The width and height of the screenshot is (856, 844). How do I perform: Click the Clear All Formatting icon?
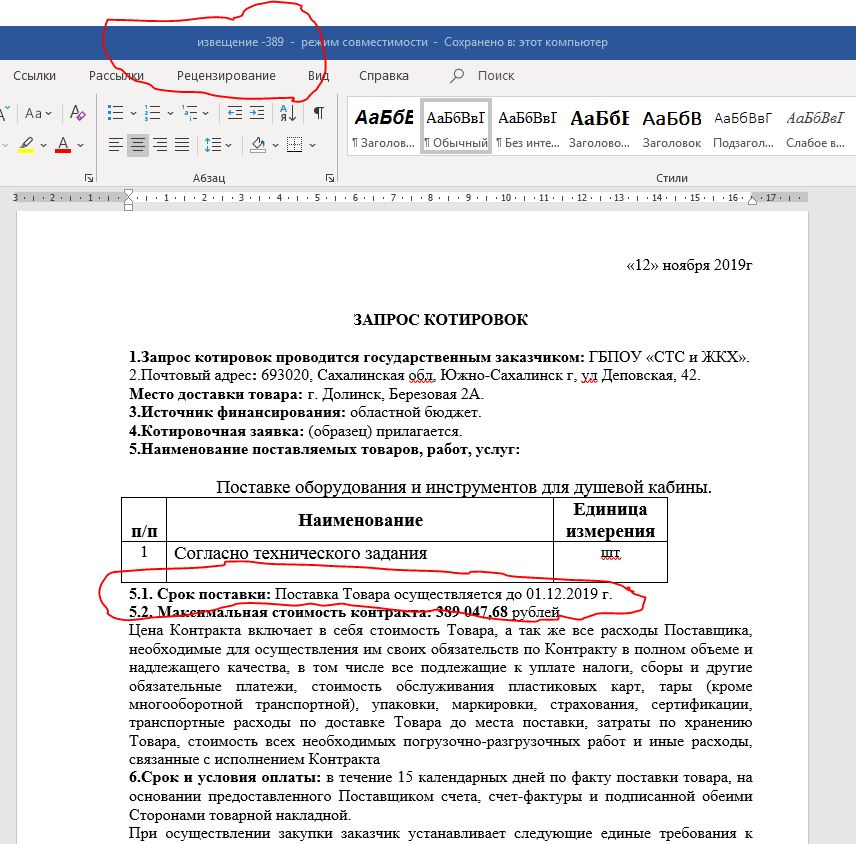coord(78,113)
